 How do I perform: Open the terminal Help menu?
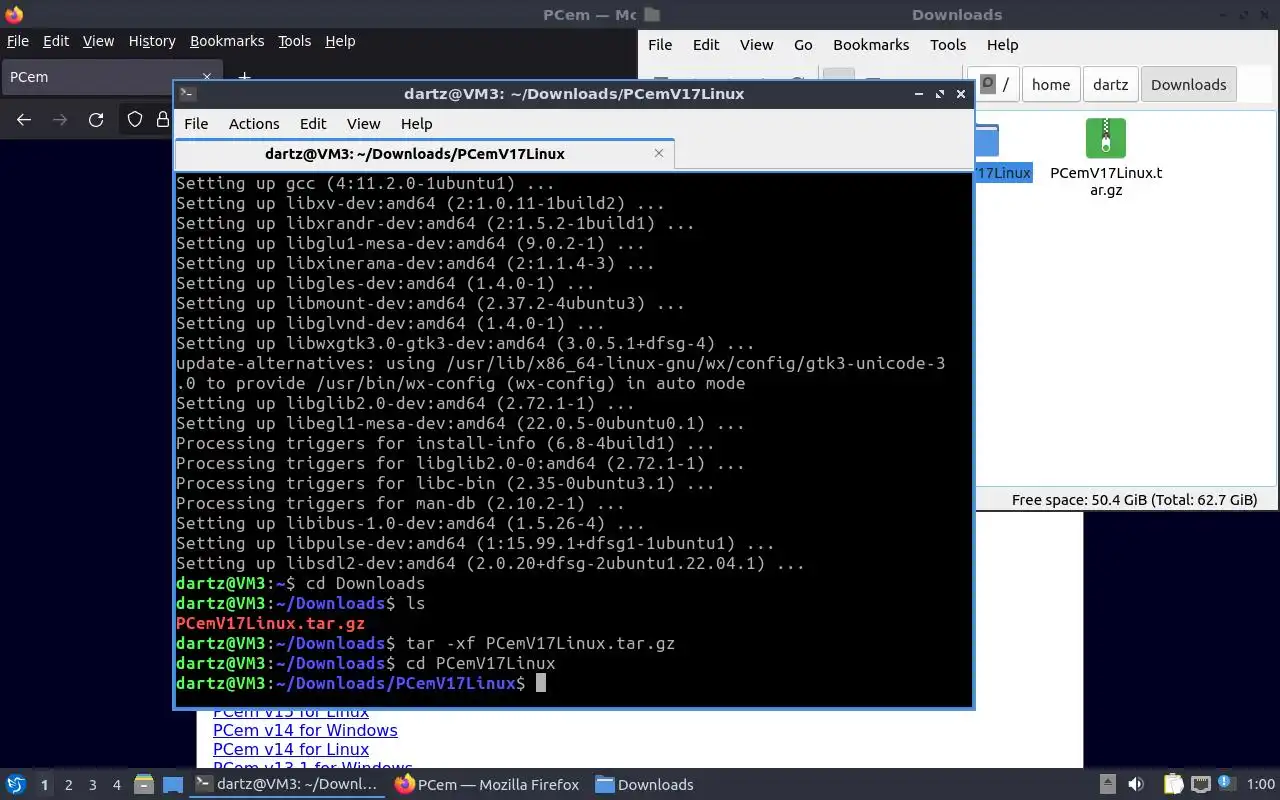point(416,123)
